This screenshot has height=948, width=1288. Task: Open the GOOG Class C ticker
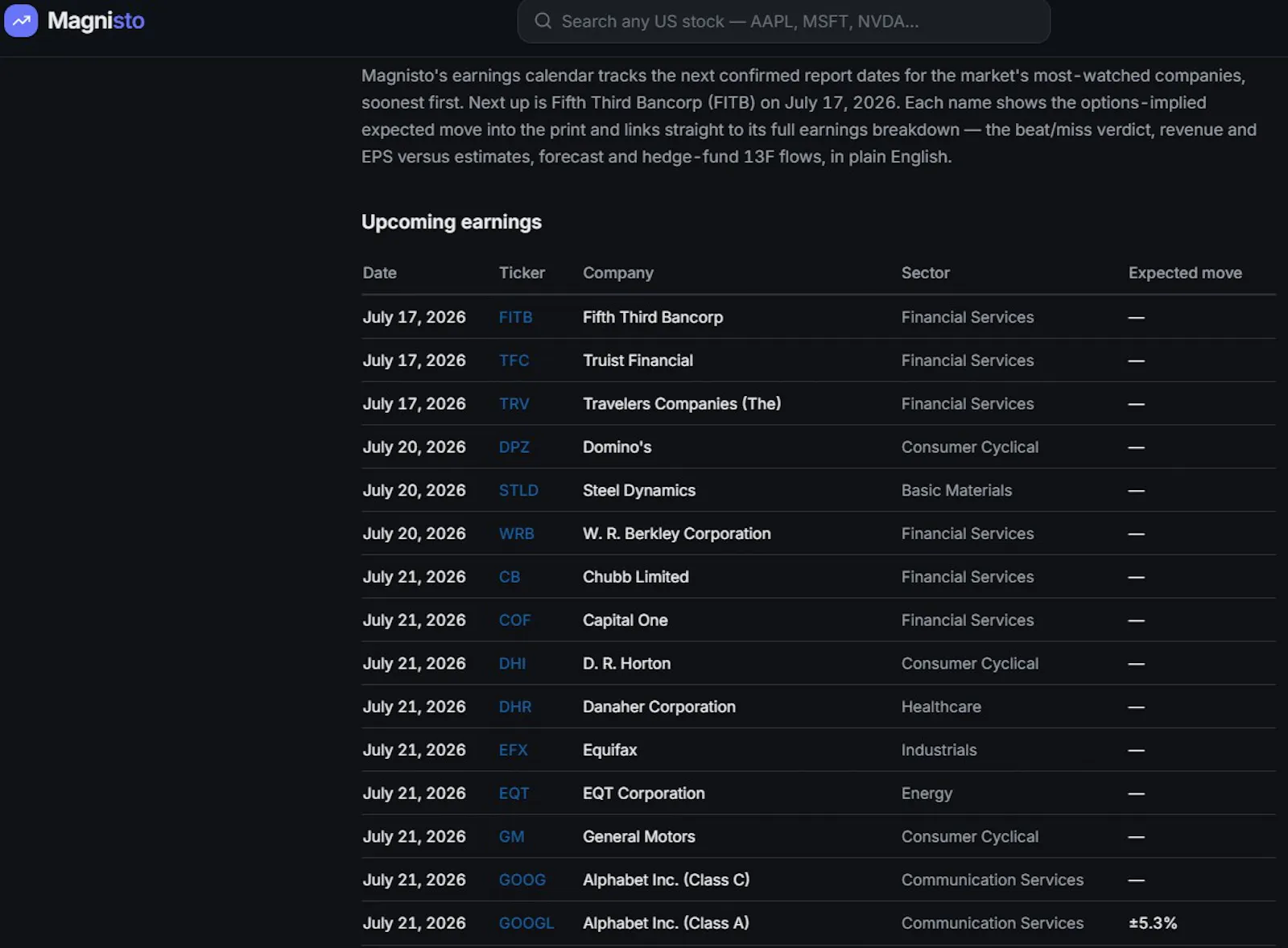(522, 880)
